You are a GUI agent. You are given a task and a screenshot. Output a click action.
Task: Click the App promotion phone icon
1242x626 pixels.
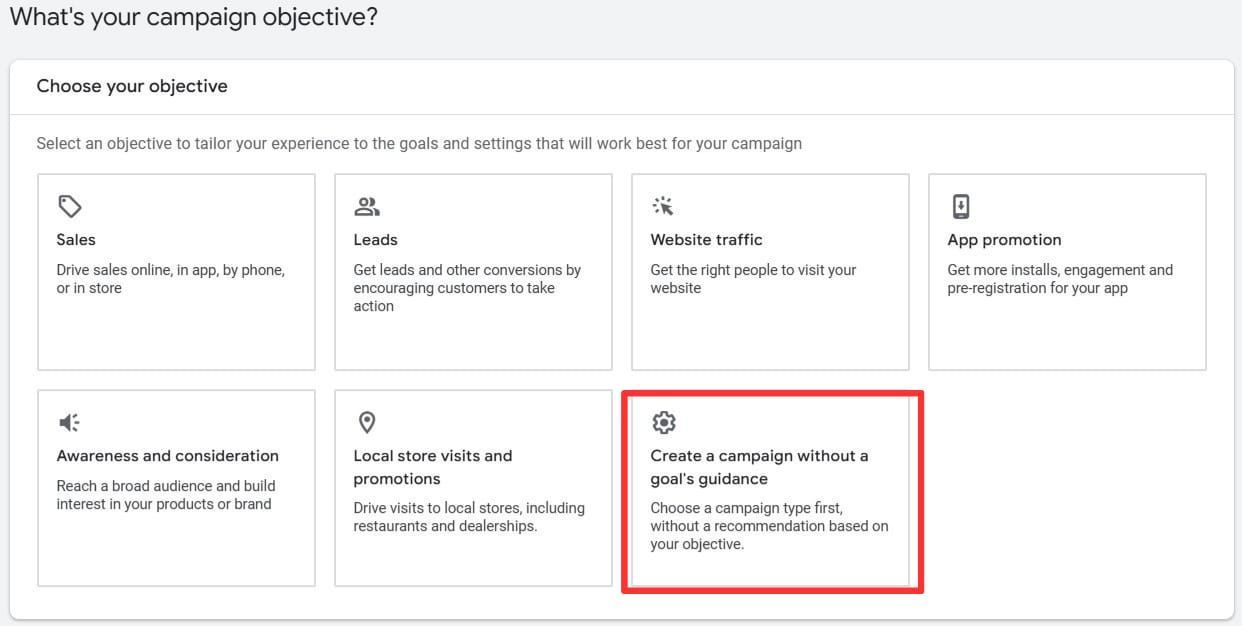(960, 206)
